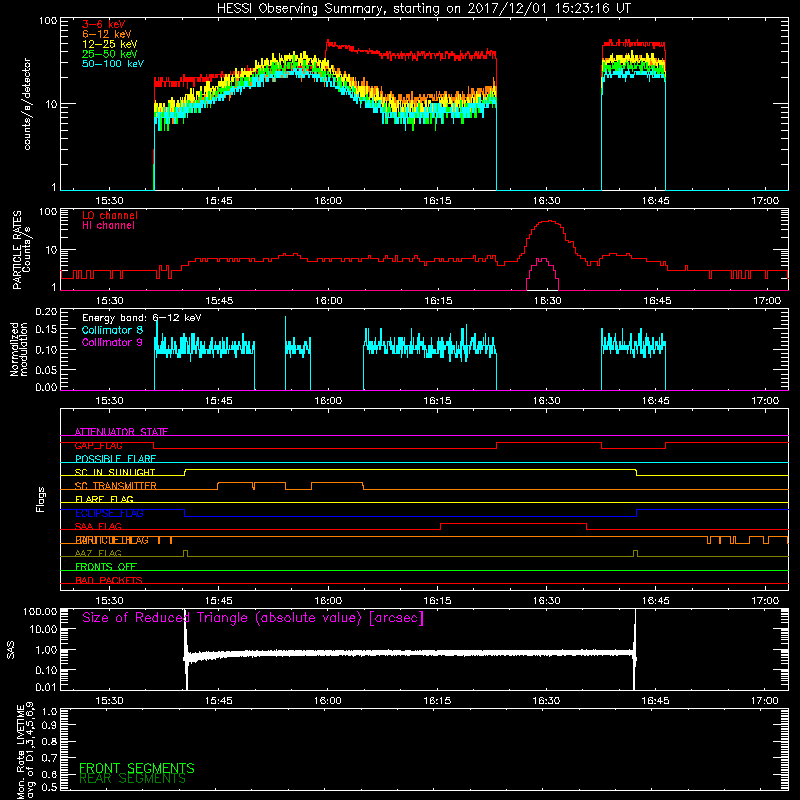The height and width of the screenshot is (800, 800).
Task: Click the Size of Reduced Triangle label
Action: [x=253, y=618]
